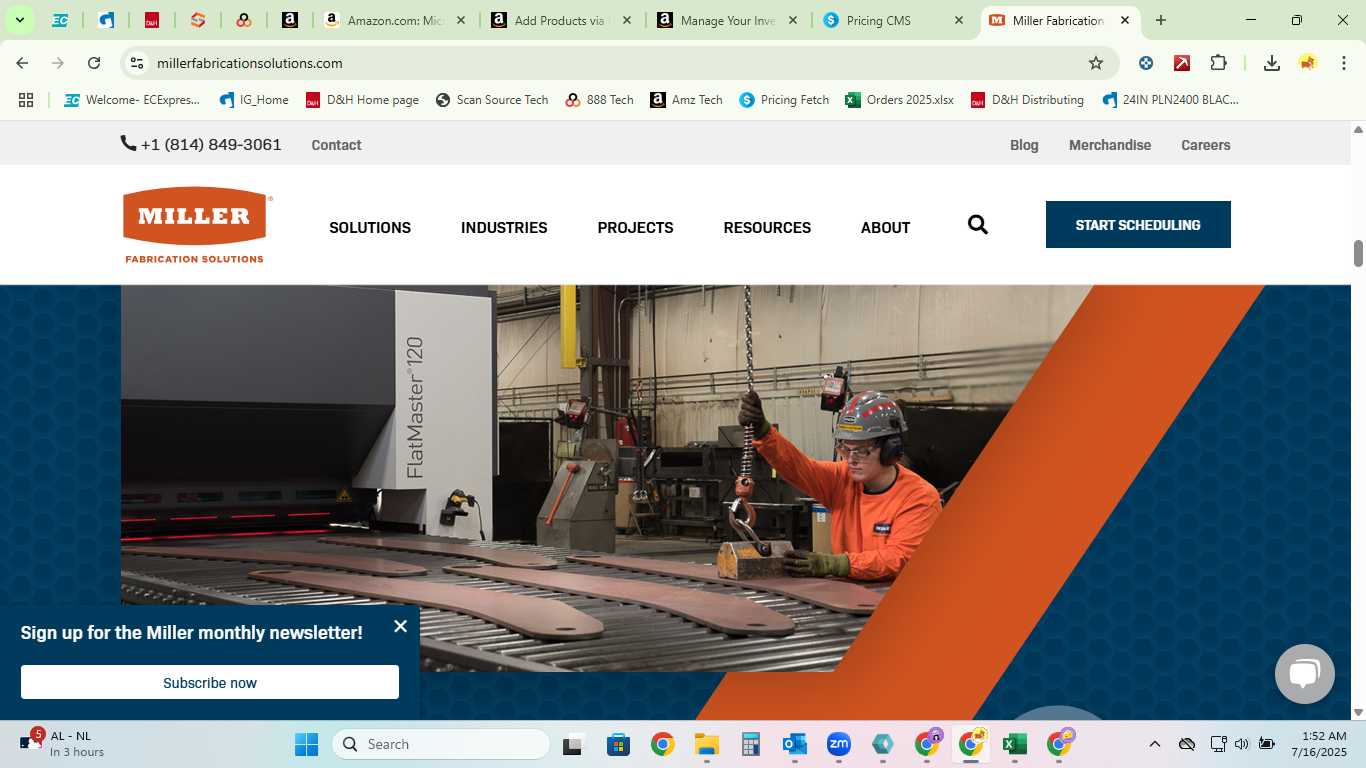Open Microsoft Store from the taskbar
The height and width of the screenshot is (768, 1366).
point(618,744)
